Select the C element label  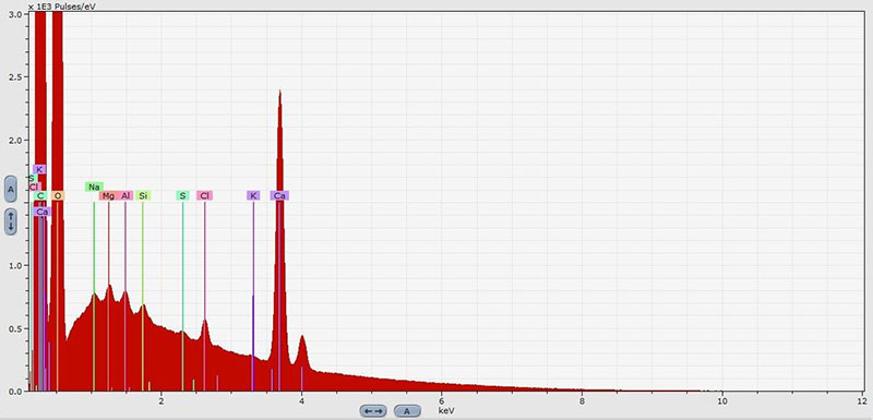[x=40, y=196]
